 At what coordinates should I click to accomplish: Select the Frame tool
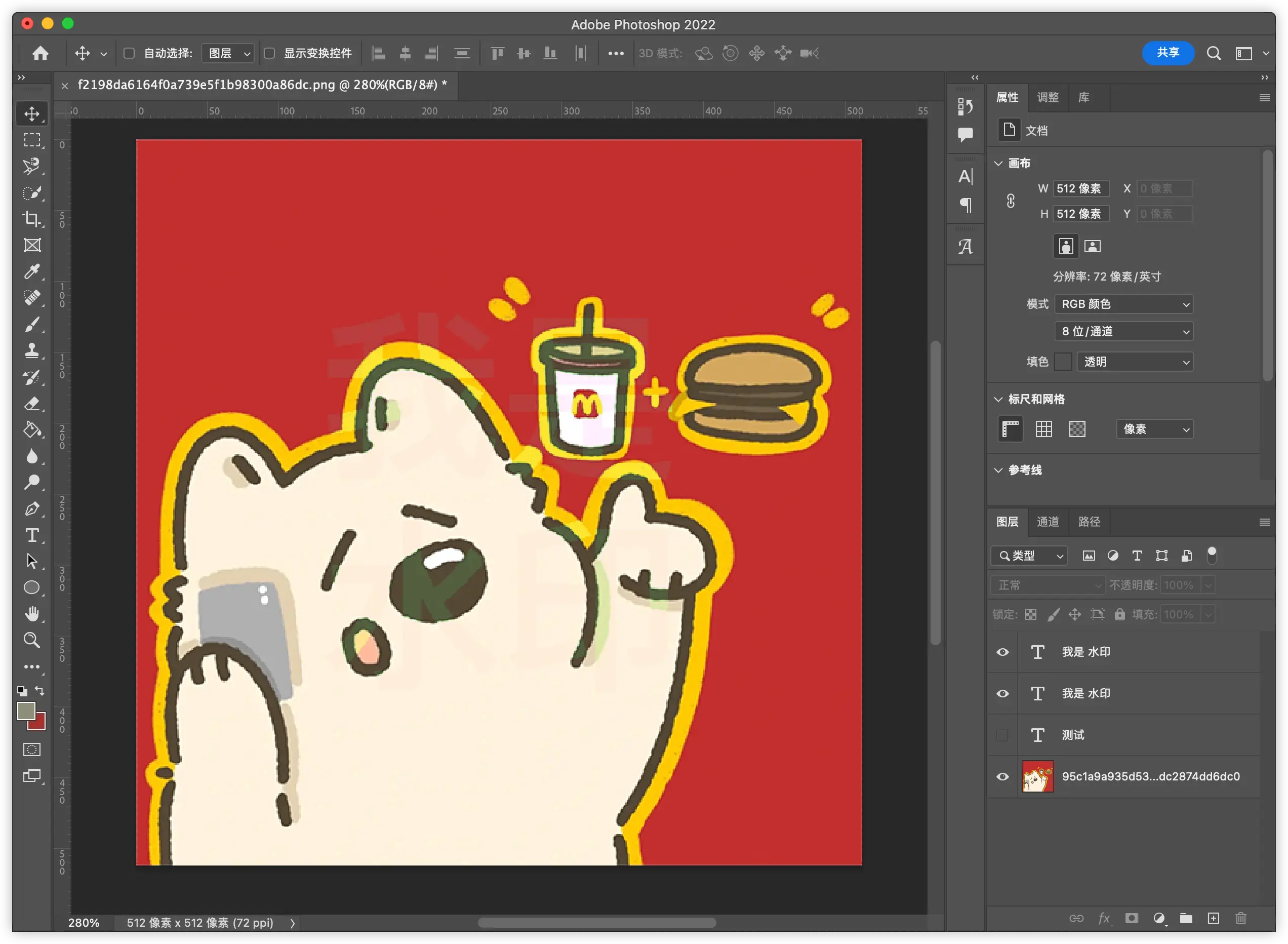click(x=32, y=245)
